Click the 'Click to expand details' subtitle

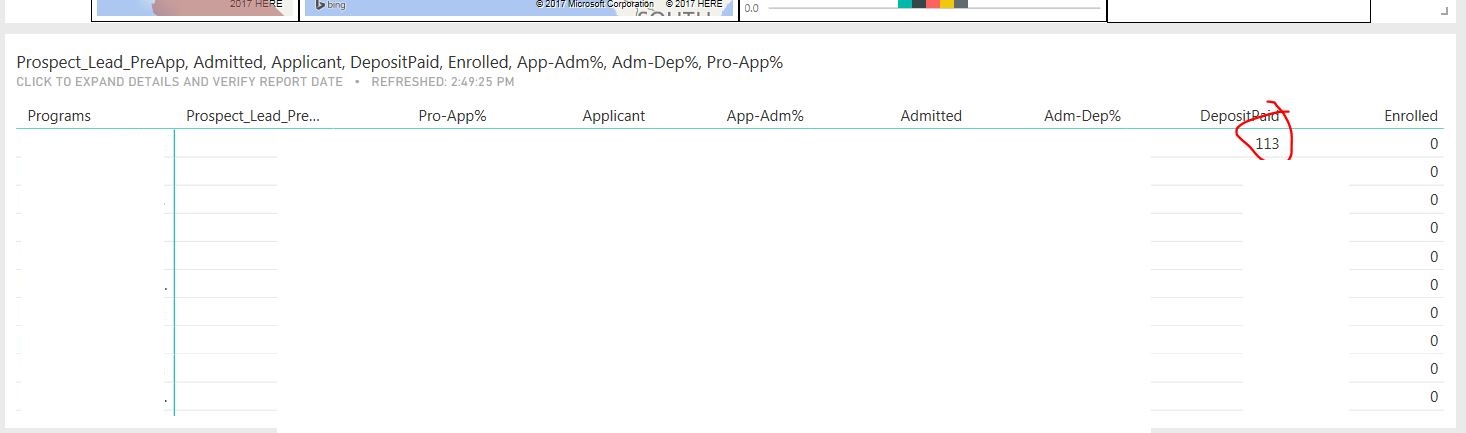(180, 82)
